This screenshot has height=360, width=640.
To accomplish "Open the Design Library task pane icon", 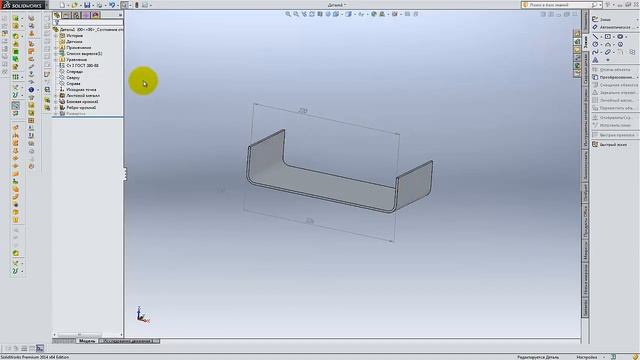I will click(577, 42).
